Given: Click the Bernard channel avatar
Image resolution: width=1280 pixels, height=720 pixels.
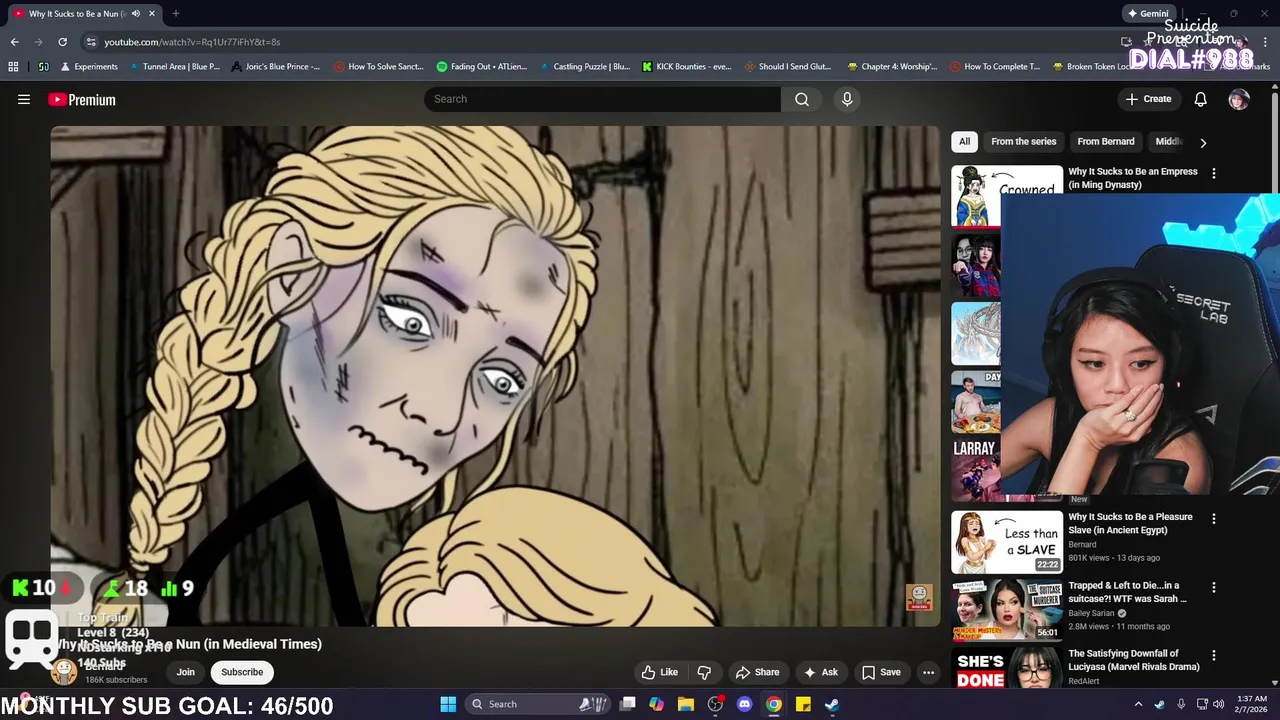Looking at the screenshot, I should coord(64,672).
